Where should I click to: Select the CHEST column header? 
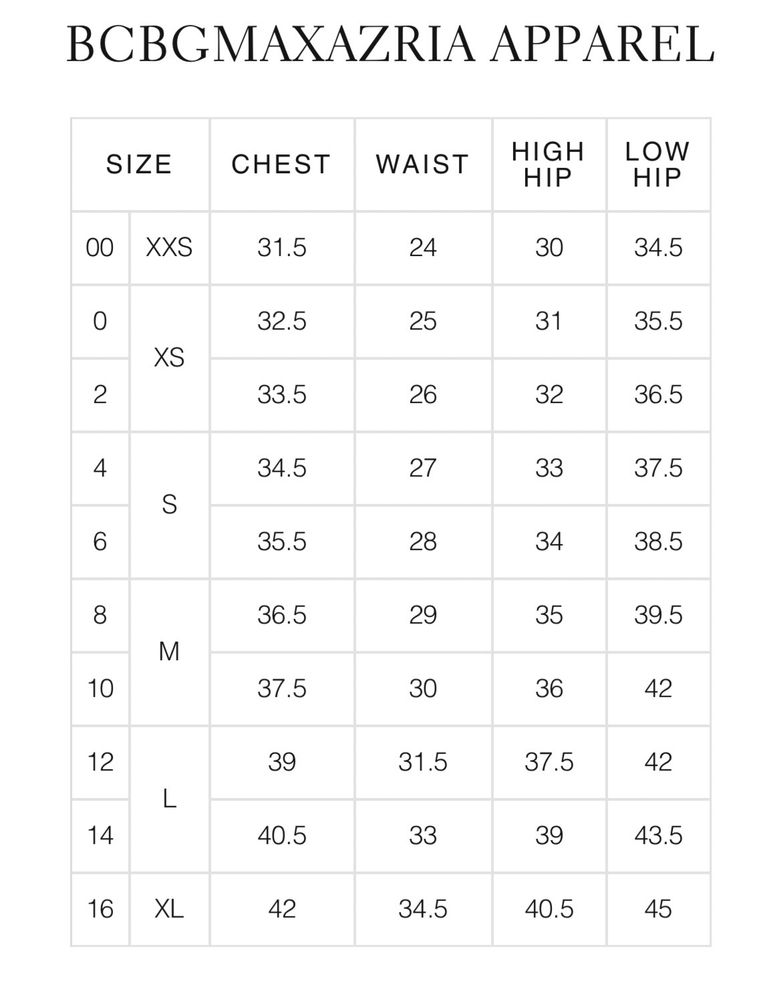point(281,165)
